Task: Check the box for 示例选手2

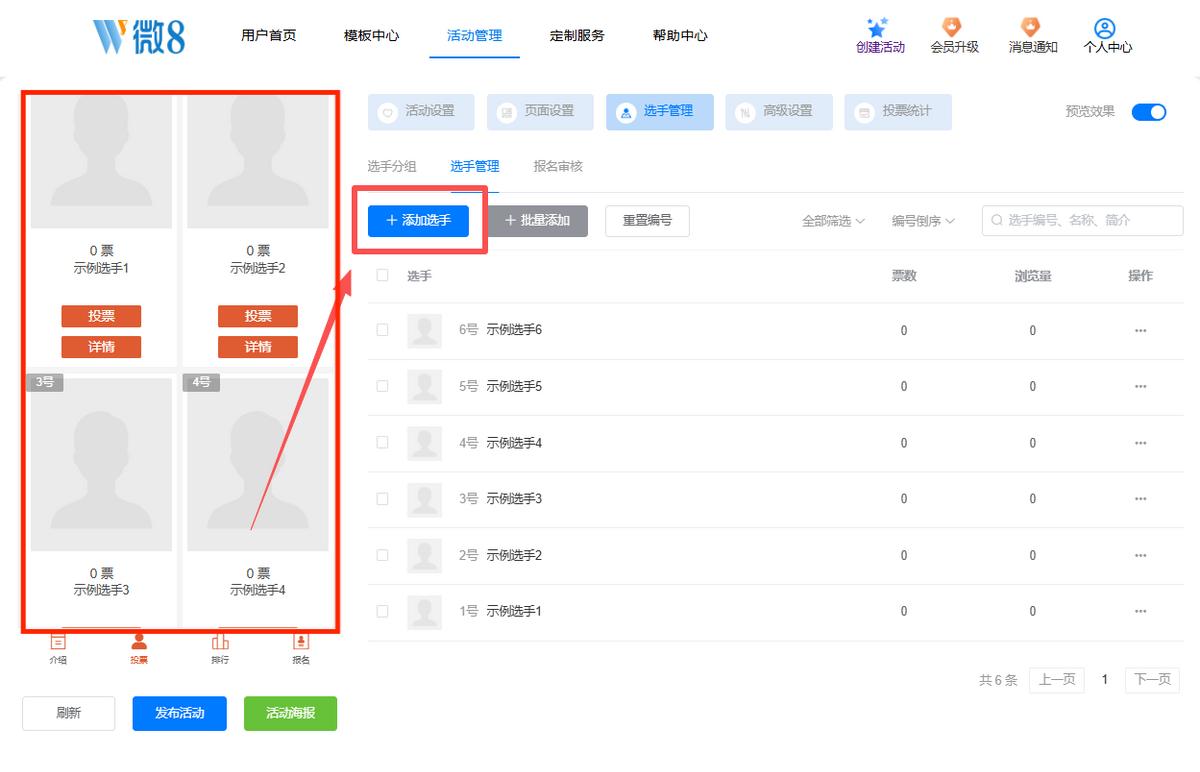Action: point(382,555)
